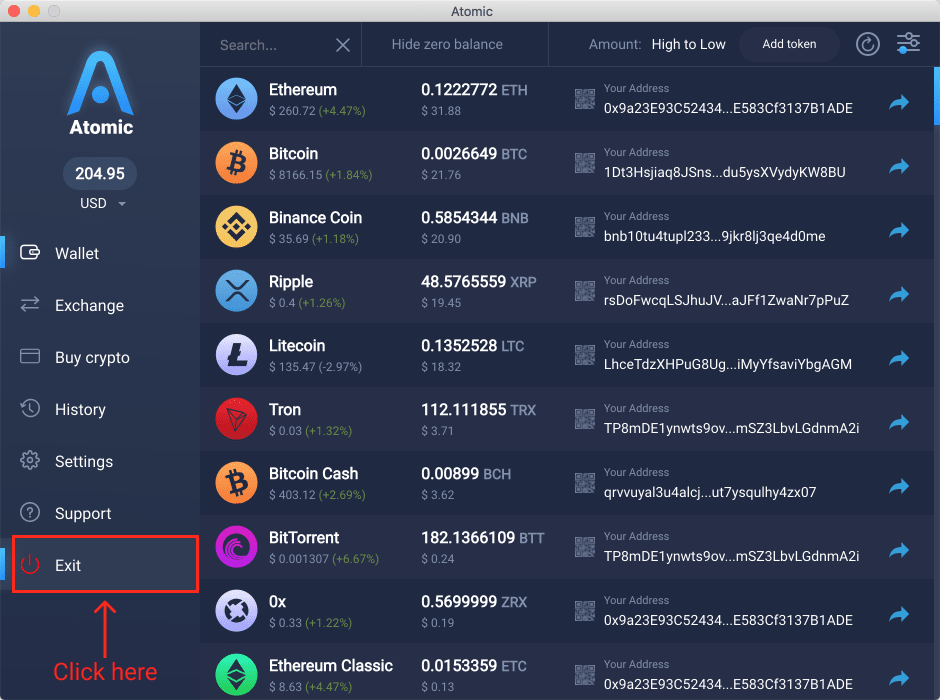This screenshot has width=940, height=700.
Task: Click the BitTorrent coin logo
Action: [236, 547]
